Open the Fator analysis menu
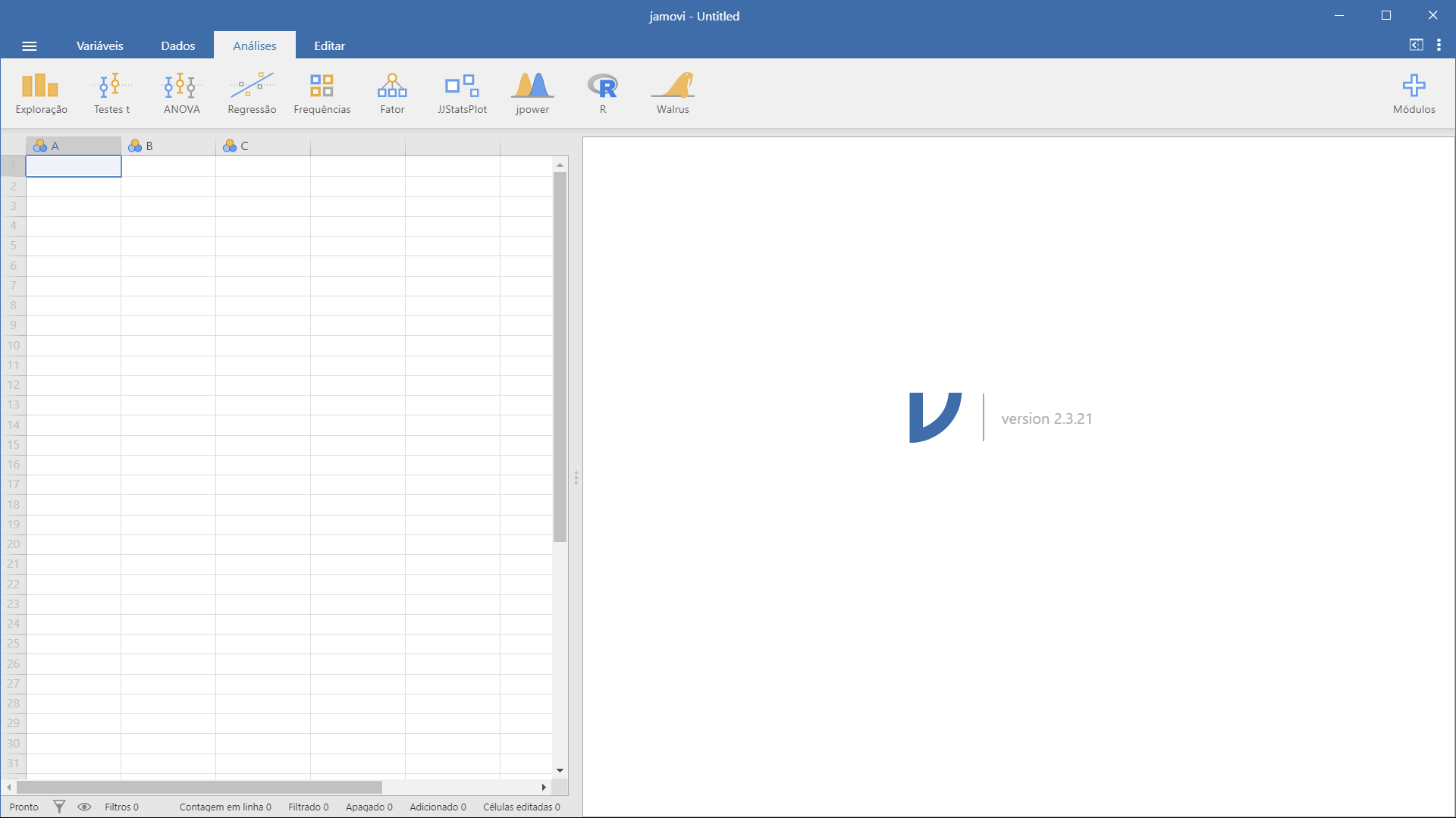The width and height of the screenshot is (1456, 818). [x=392, y=94]
